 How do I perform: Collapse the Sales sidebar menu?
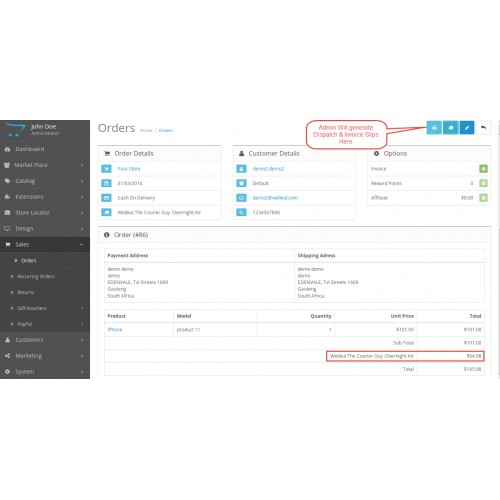(x=45, y=245)
